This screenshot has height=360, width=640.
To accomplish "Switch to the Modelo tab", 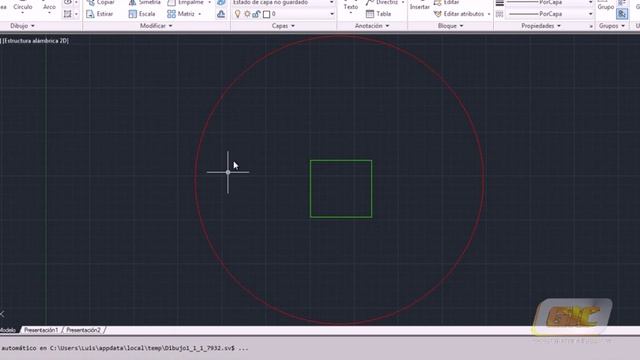I will (8, 330).
